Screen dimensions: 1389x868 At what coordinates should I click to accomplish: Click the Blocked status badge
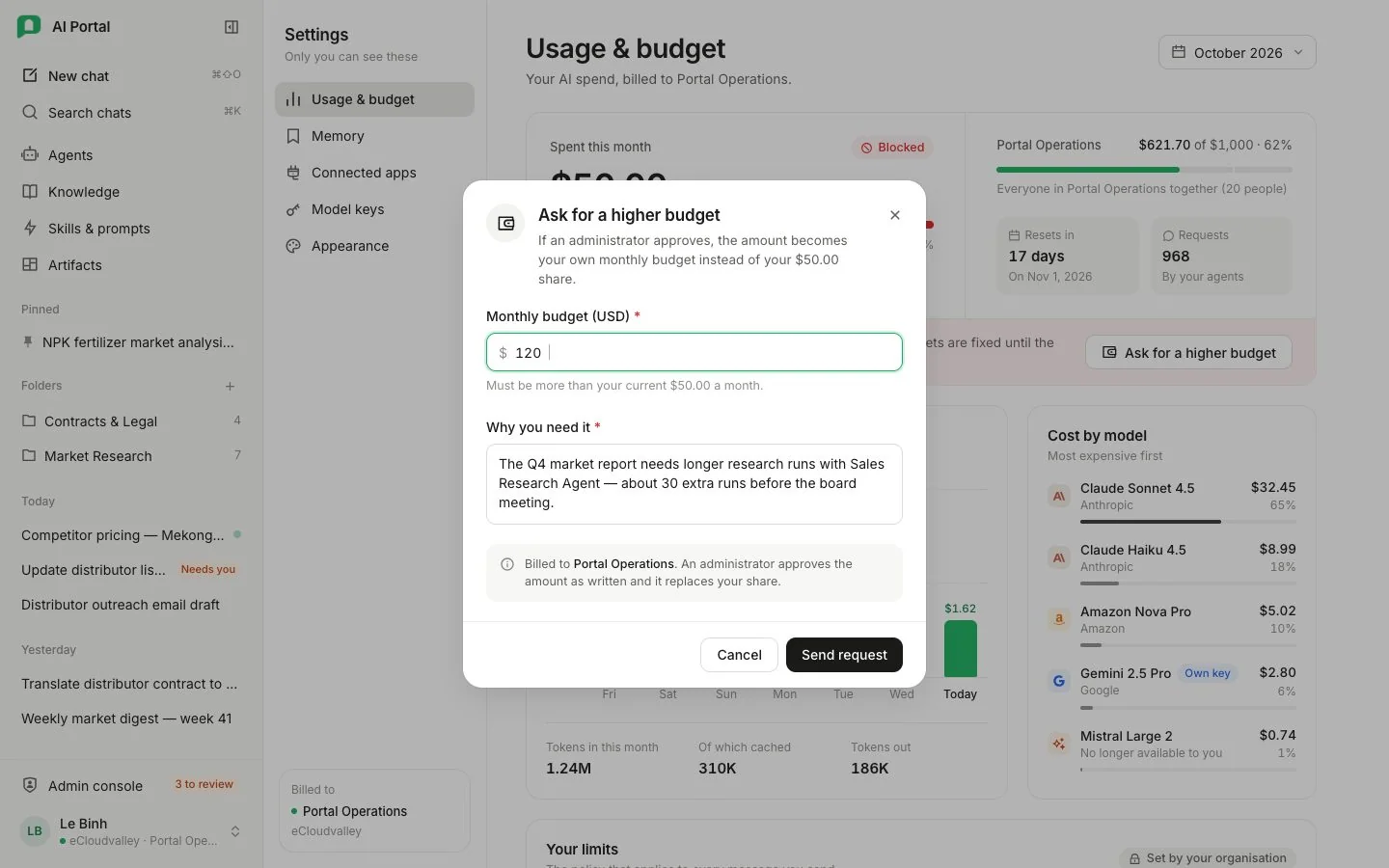pyautogui.click(x=893, y=148)
